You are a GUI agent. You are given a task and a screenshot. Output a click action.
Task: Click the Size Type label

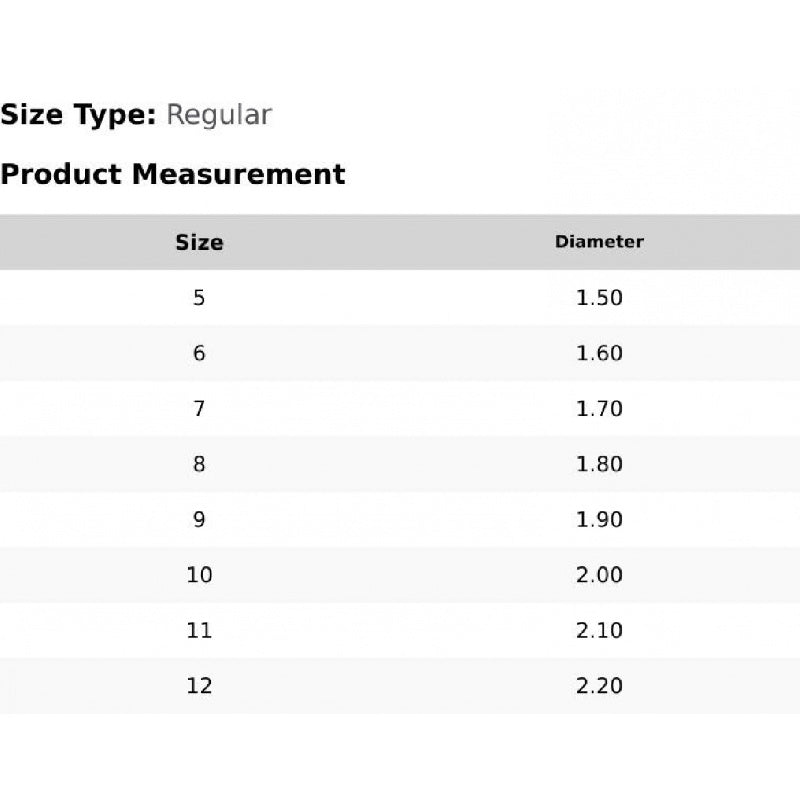pyautogui.click(x=78, y=115)
